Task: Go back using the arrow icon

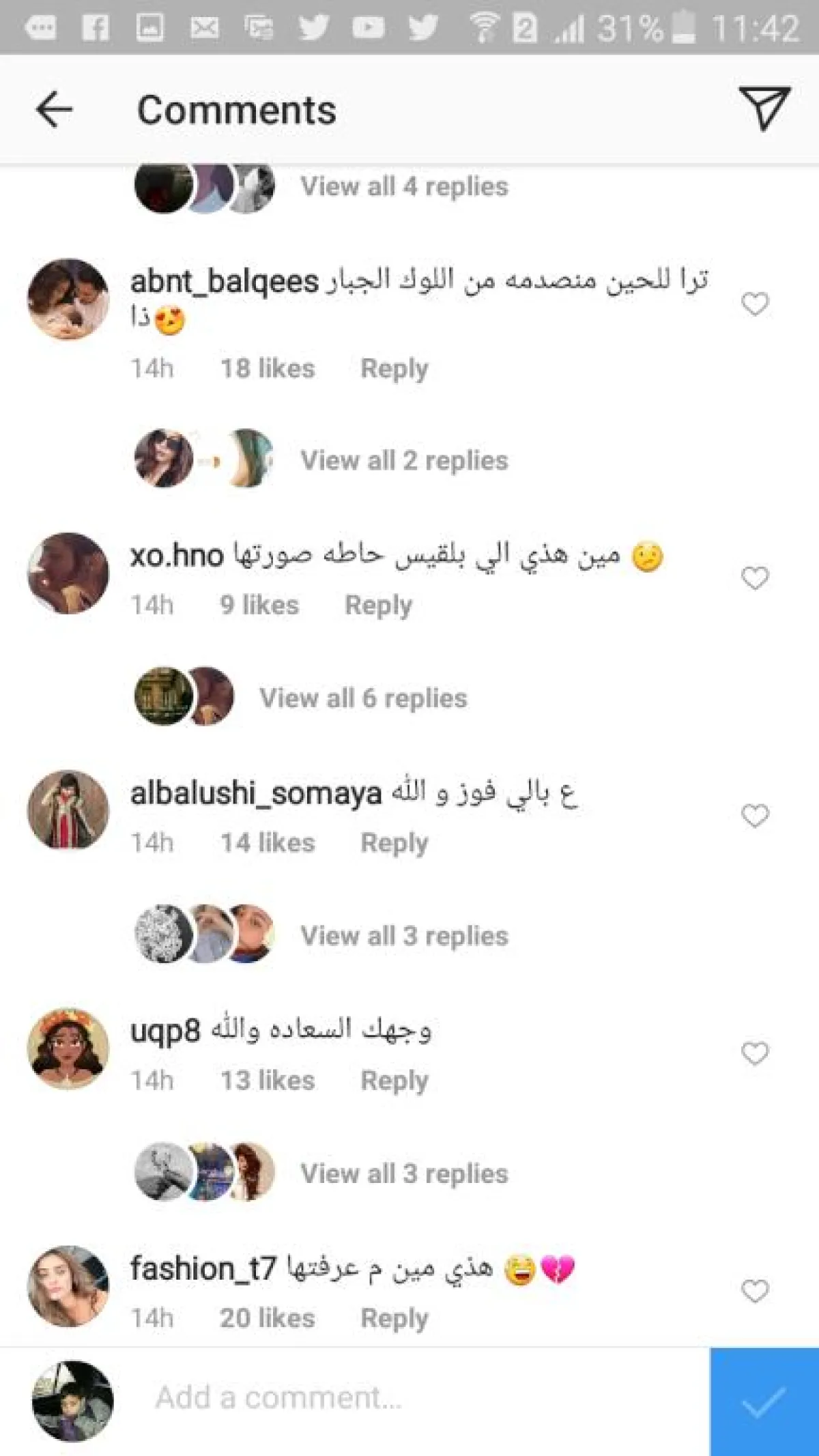Action: 54,110
